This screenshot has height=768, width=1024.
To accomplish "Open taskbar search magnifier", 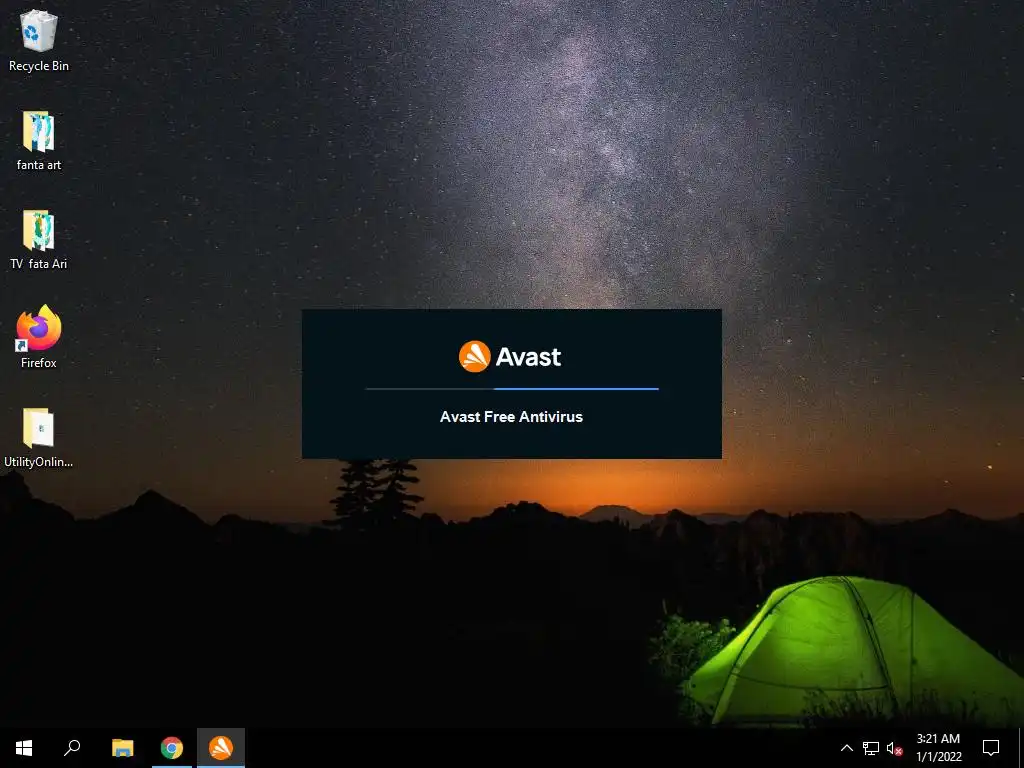I will [72, 748].
